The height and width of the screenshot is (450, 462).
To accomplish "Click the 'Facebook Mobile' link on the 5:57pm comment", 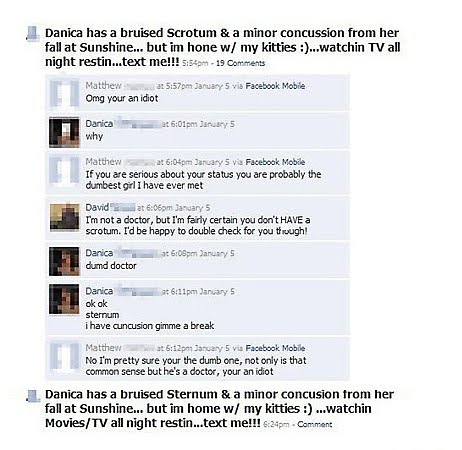I will 275,86.
